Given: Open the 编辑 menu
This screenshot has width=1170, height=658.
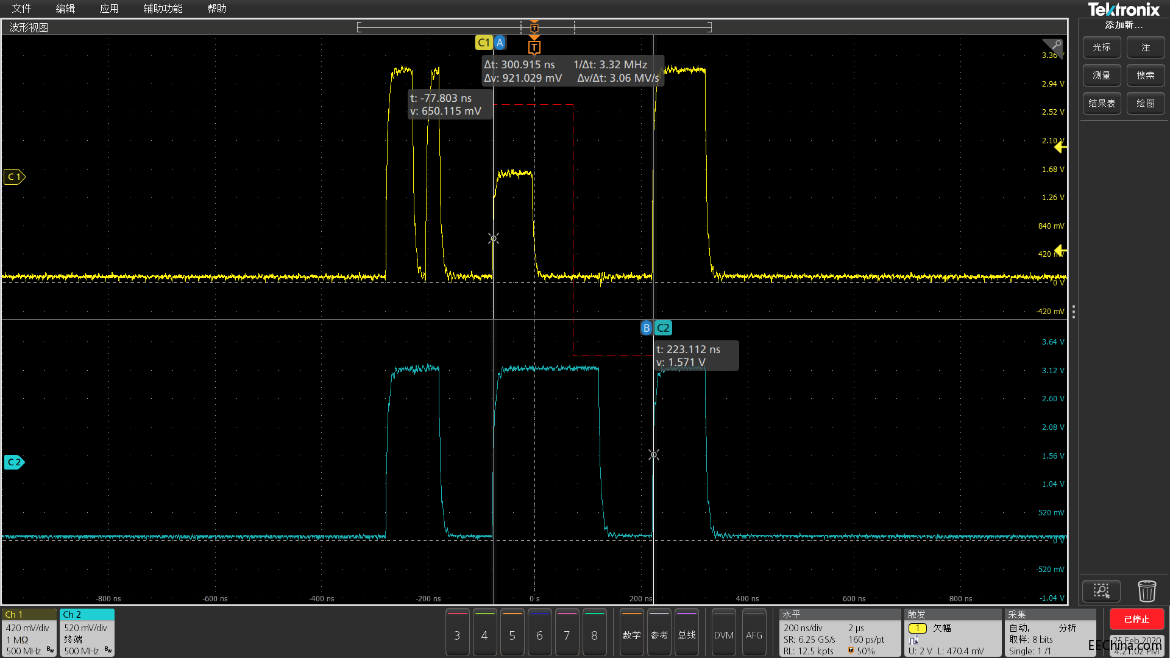Looking at the screenshot, I should tap(66, 9).
